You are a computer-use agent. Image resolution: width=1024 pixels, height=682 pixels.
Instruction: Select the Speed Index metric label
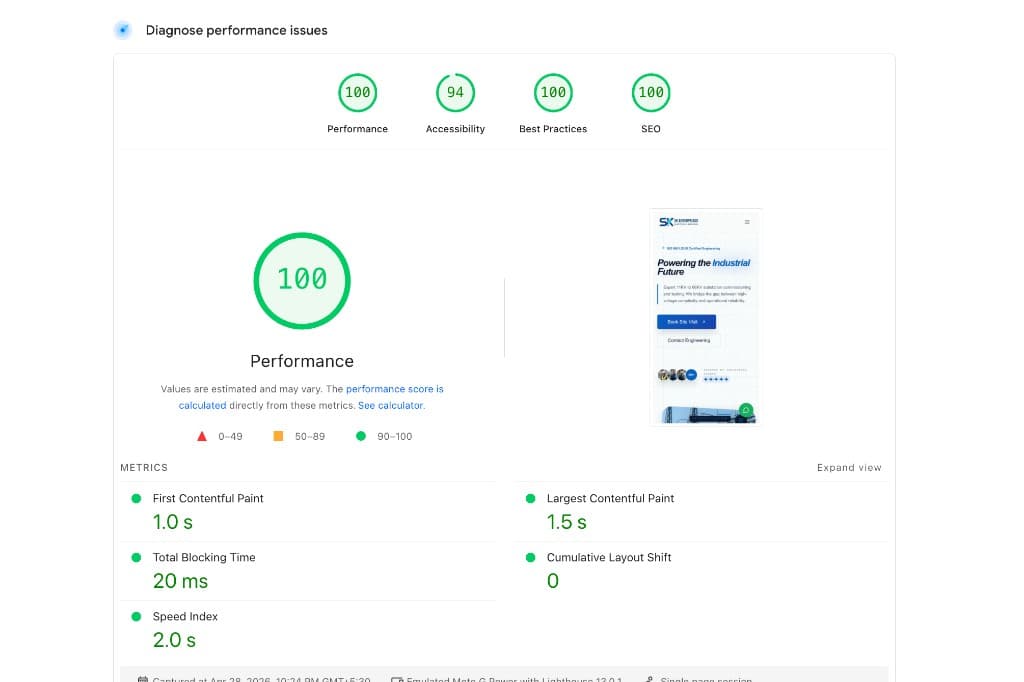pyautogui.click(x=186, y=616)
